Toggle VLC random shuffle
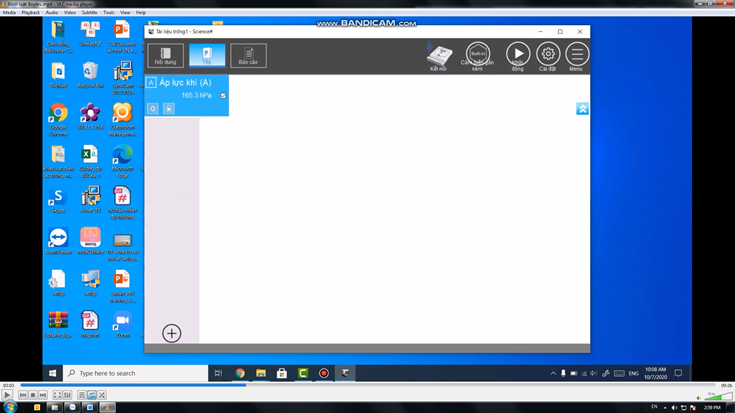735x413 pixels. coord(102,395)
